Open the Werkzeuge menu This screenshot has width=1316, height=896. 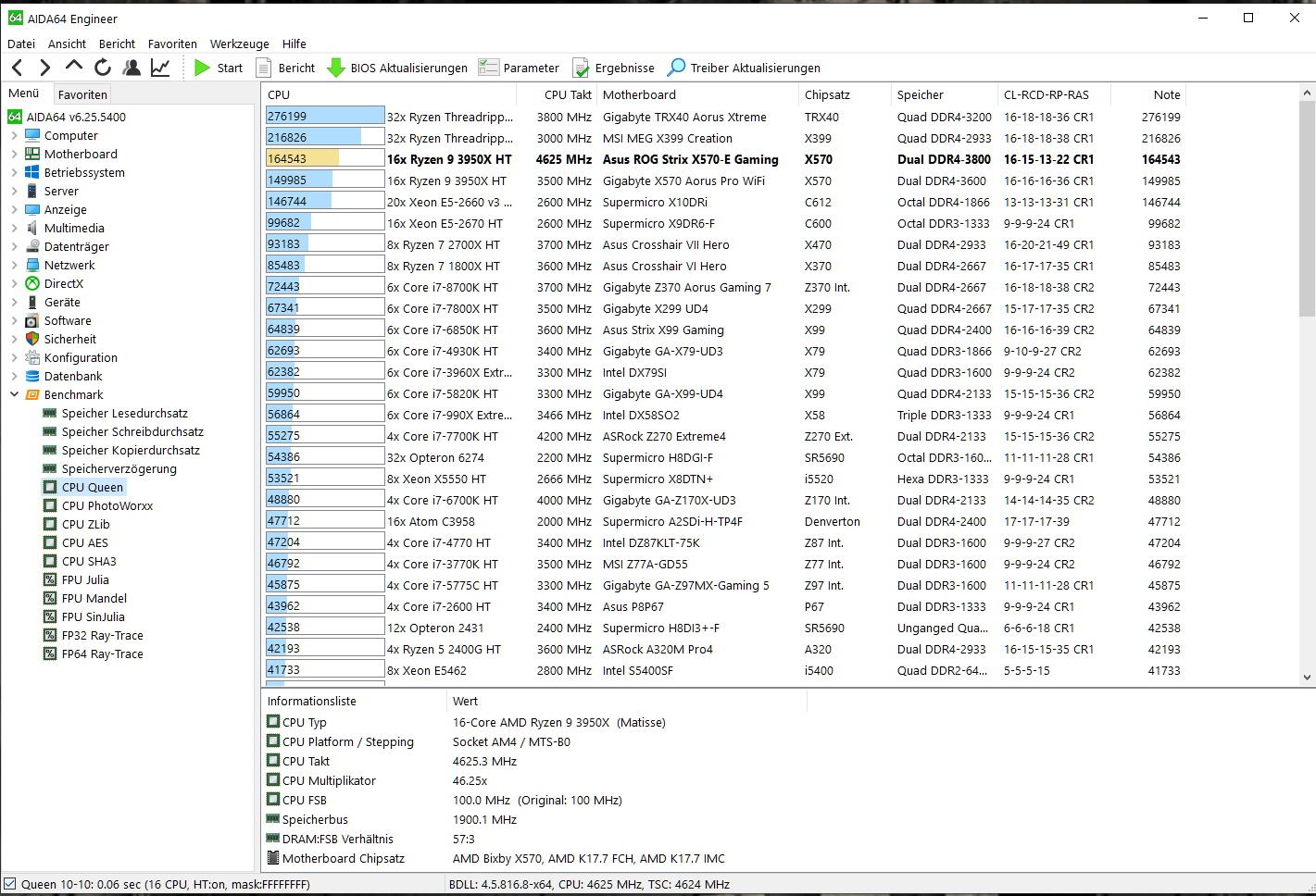(240, 44)
